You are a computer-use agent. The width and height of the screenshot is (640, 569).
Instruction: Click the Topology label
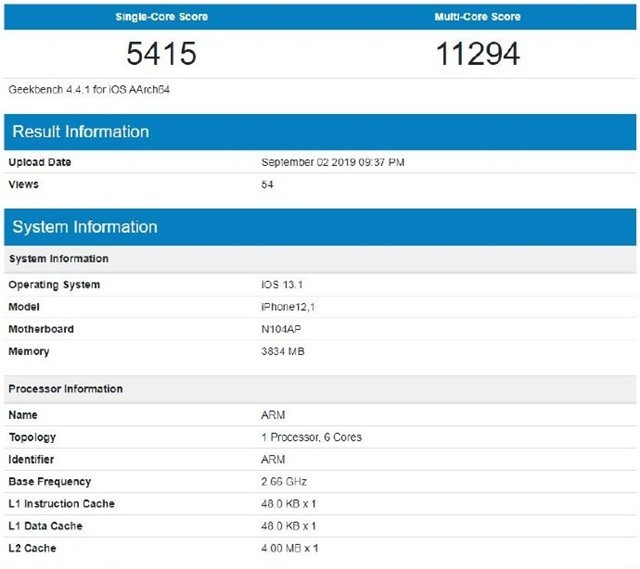[32, 438]
